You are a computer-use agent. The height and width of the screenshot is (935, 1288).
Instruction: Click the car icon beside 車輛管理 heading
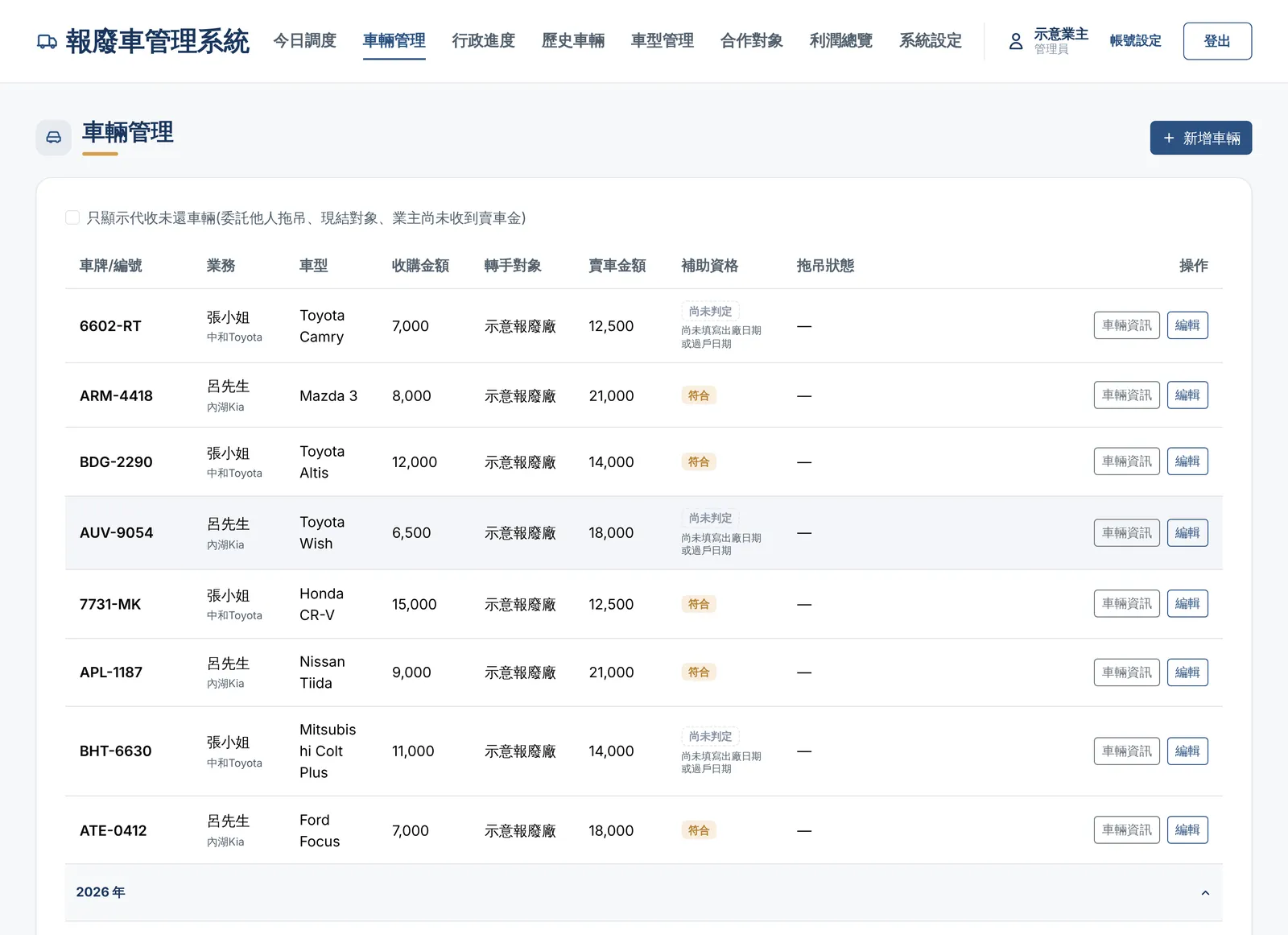(x=53, y=138)
